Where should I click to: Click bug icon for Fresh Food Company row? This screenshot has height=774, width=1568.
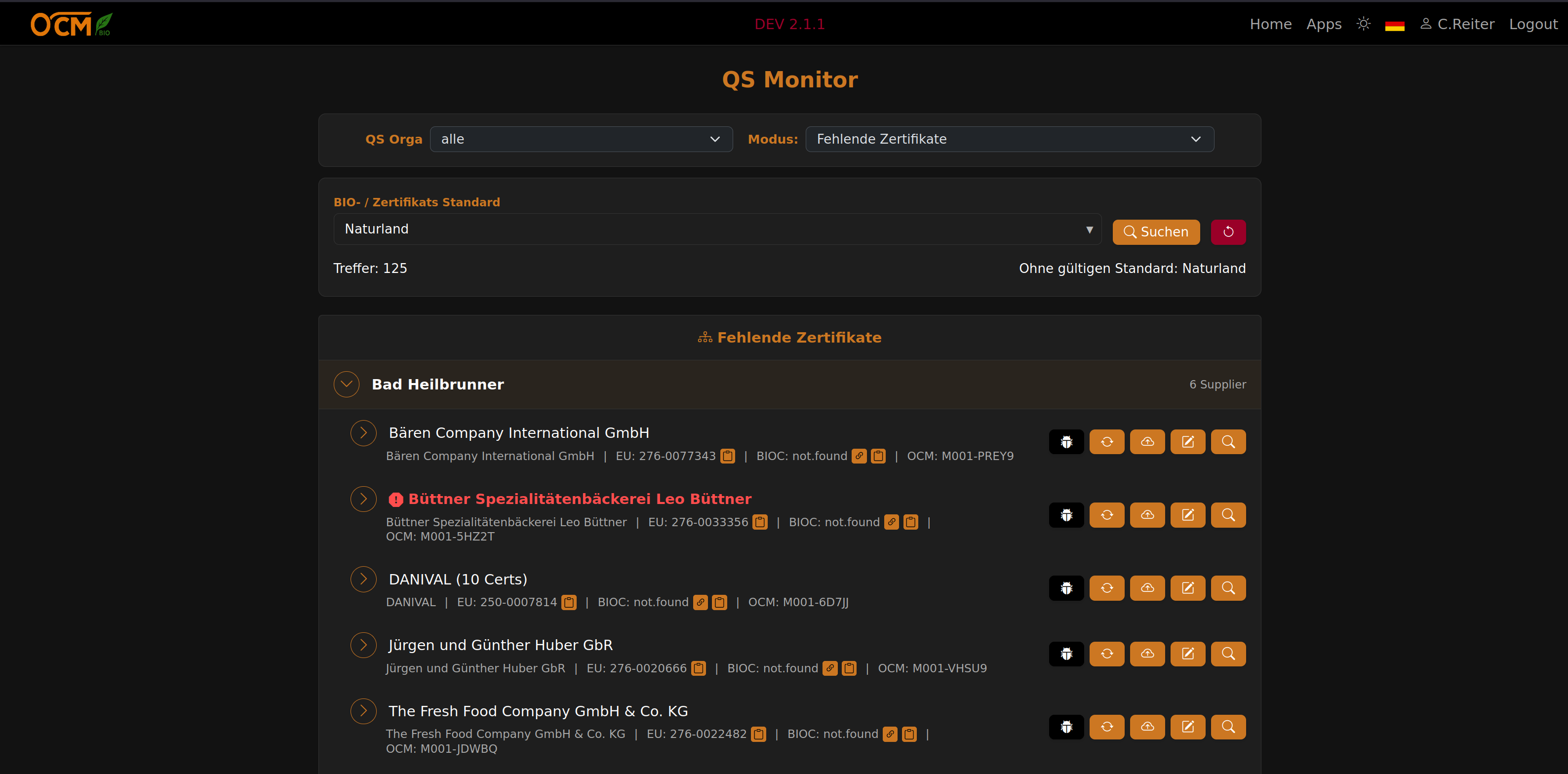pos(1066,727)
